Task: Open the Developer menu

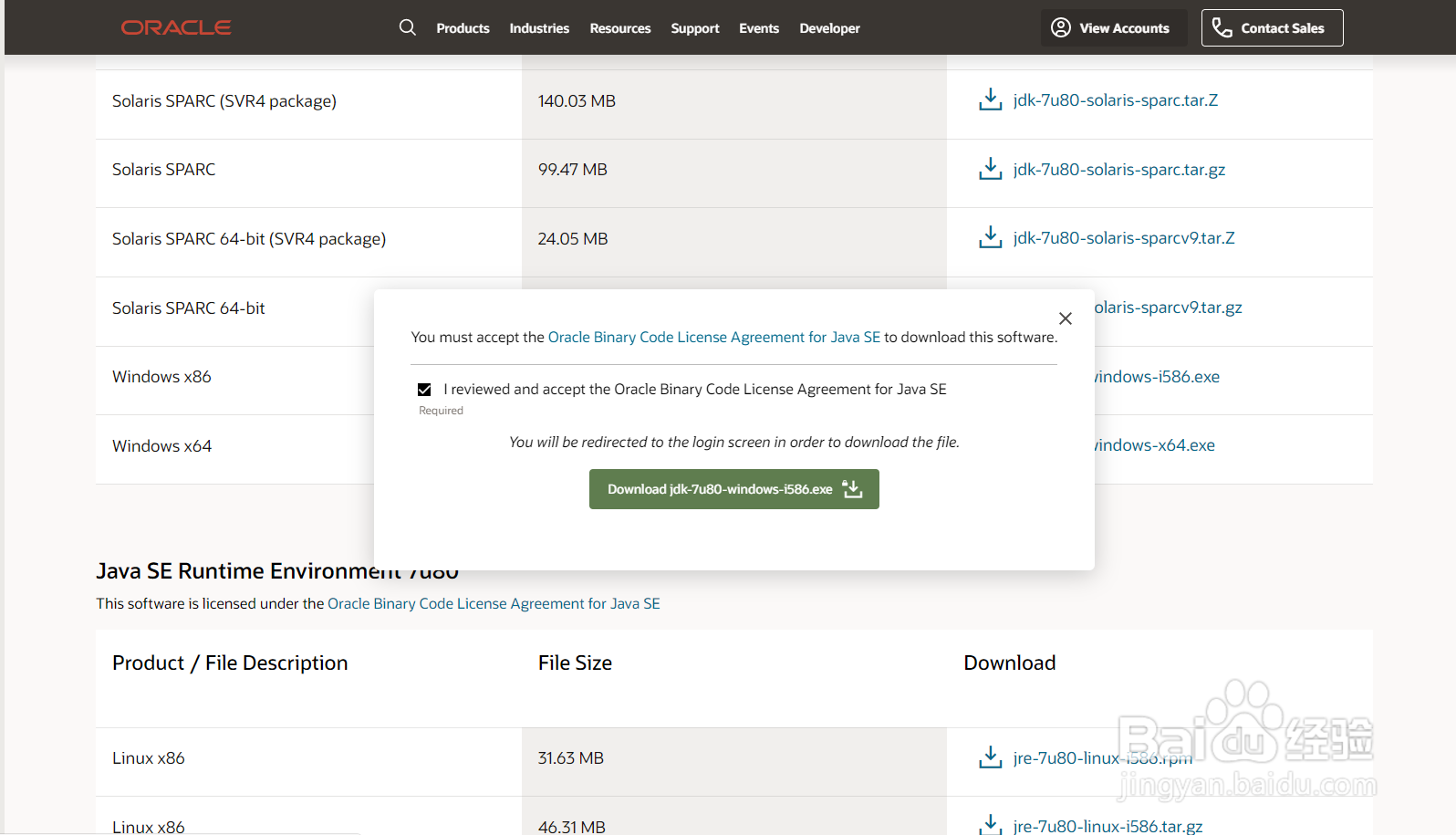Action: (x=829, y=28)
